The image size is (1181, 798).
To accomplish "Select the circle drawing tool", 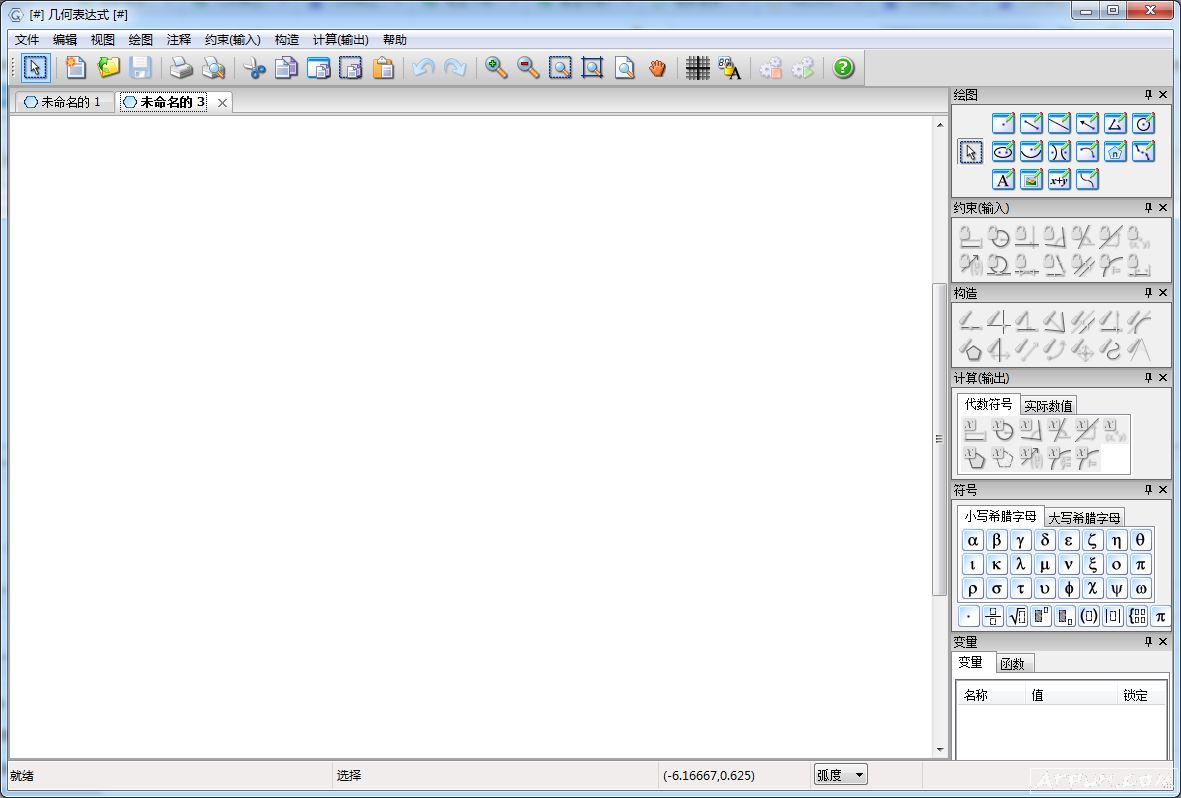I will click(x=1144, y=123).
